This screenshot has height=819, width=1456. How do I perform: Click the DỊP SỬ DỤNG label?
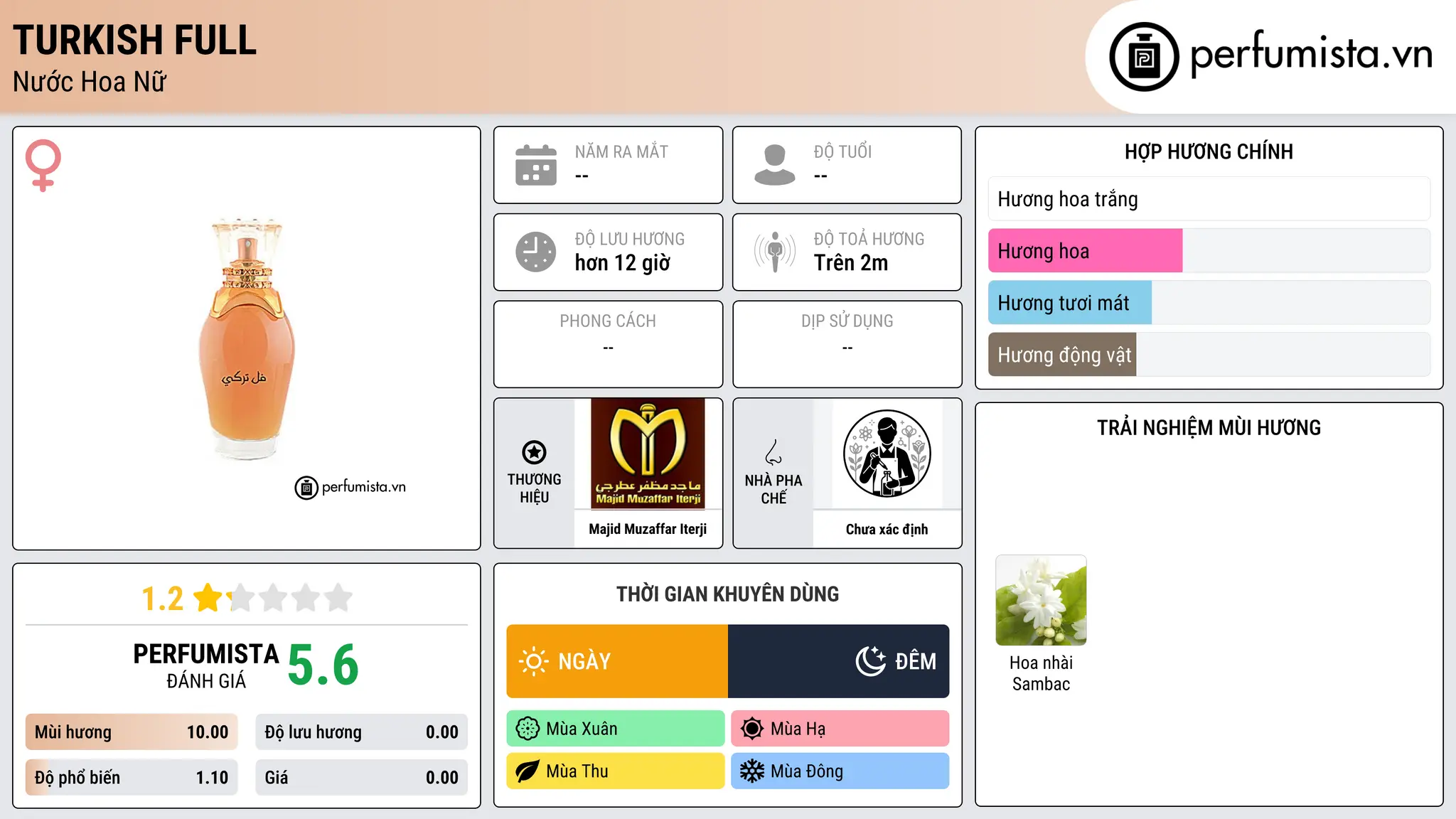tap(847, 321)
